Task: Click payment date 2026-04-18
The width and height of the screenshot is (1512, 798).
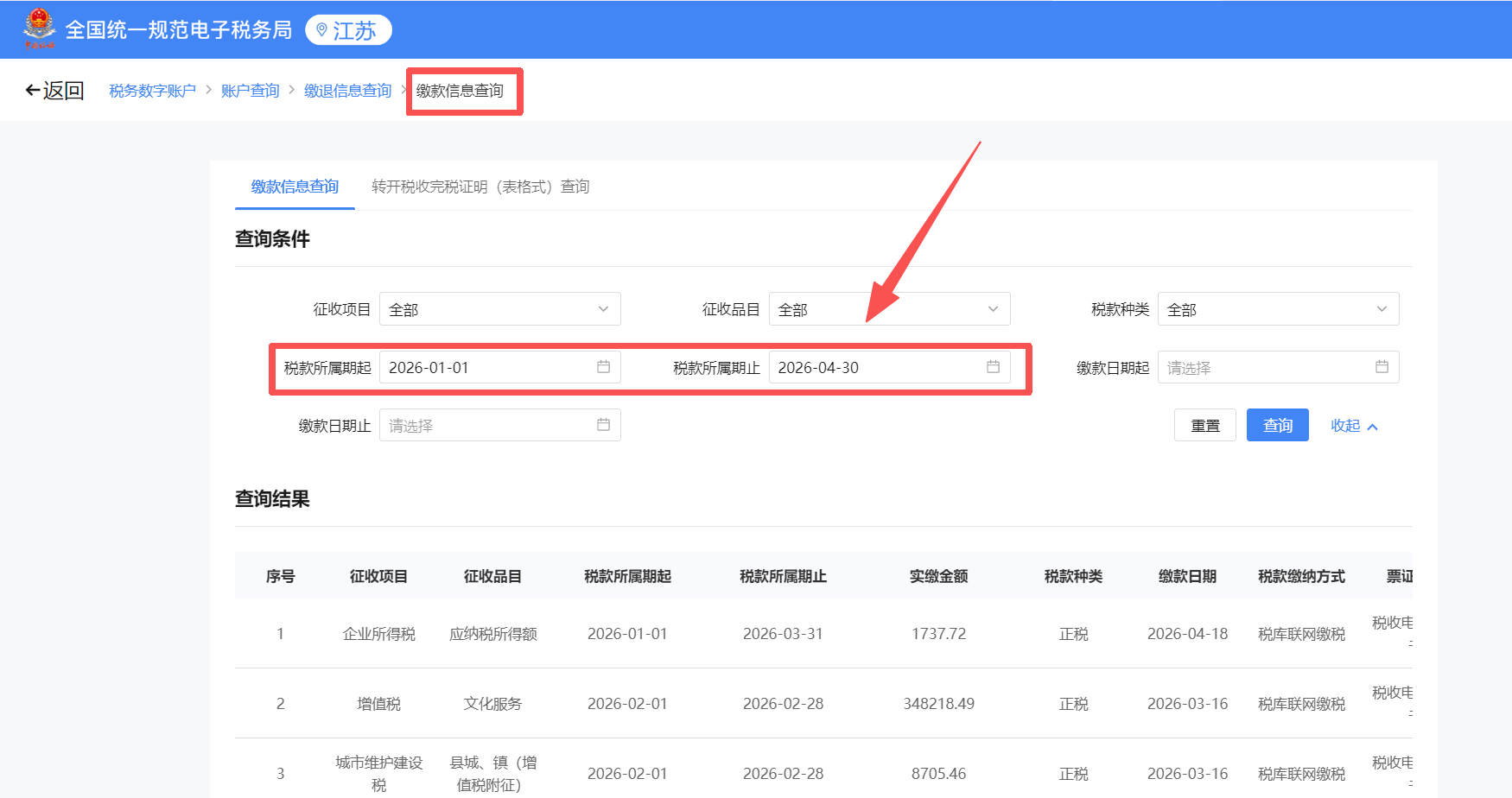Action: coord(1187,634)
